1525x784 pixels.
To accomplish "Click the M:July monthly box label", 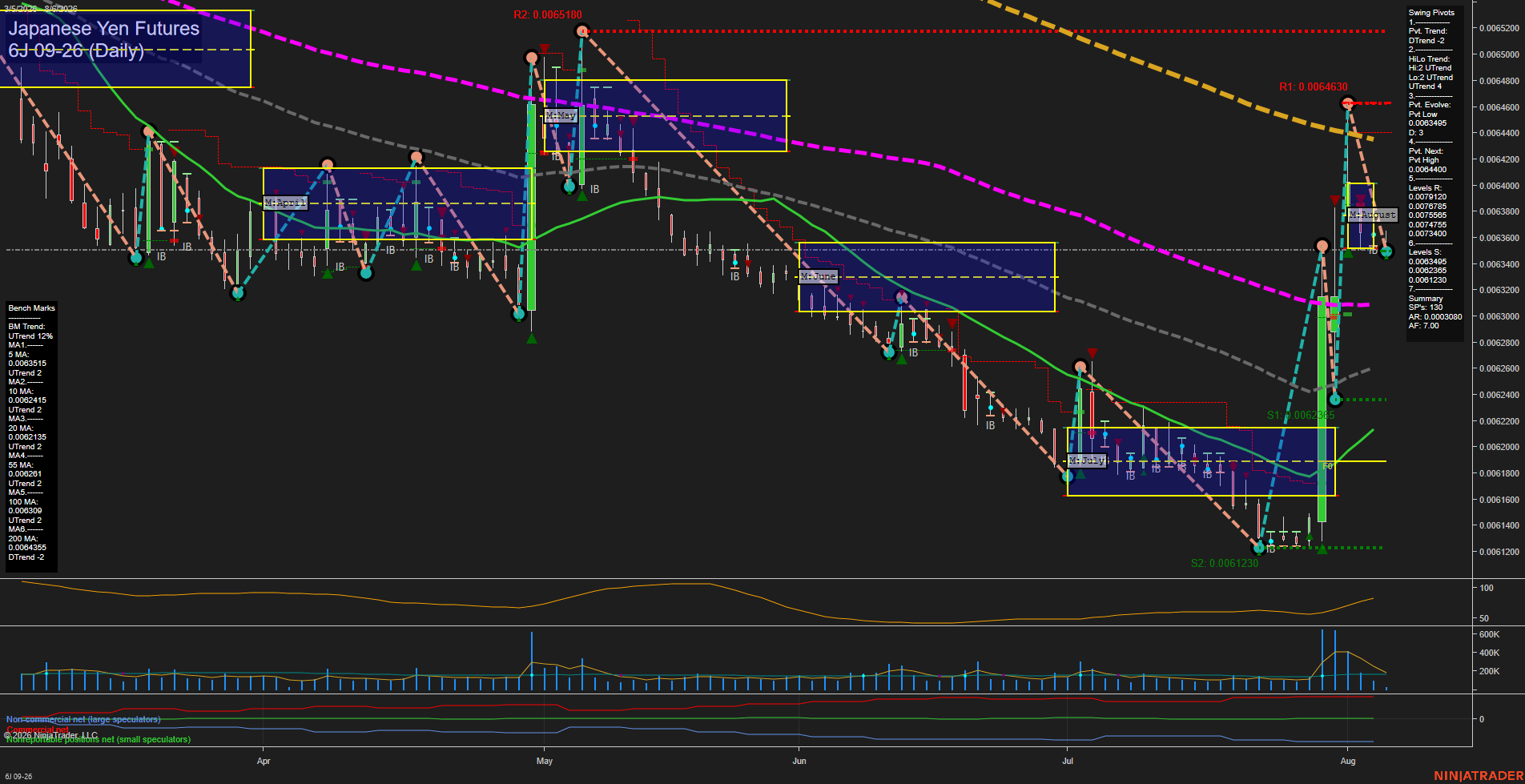I will tap(1087, 461).
